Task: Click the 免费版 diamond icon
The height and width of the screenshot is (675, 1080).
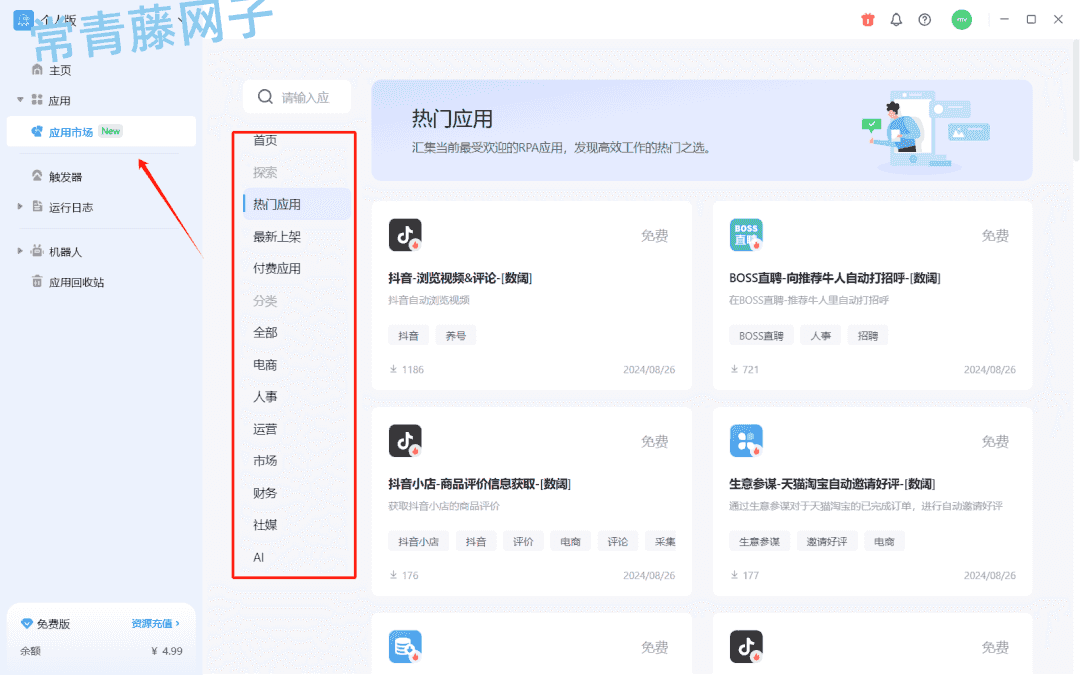Action: [x=26, y=623]
